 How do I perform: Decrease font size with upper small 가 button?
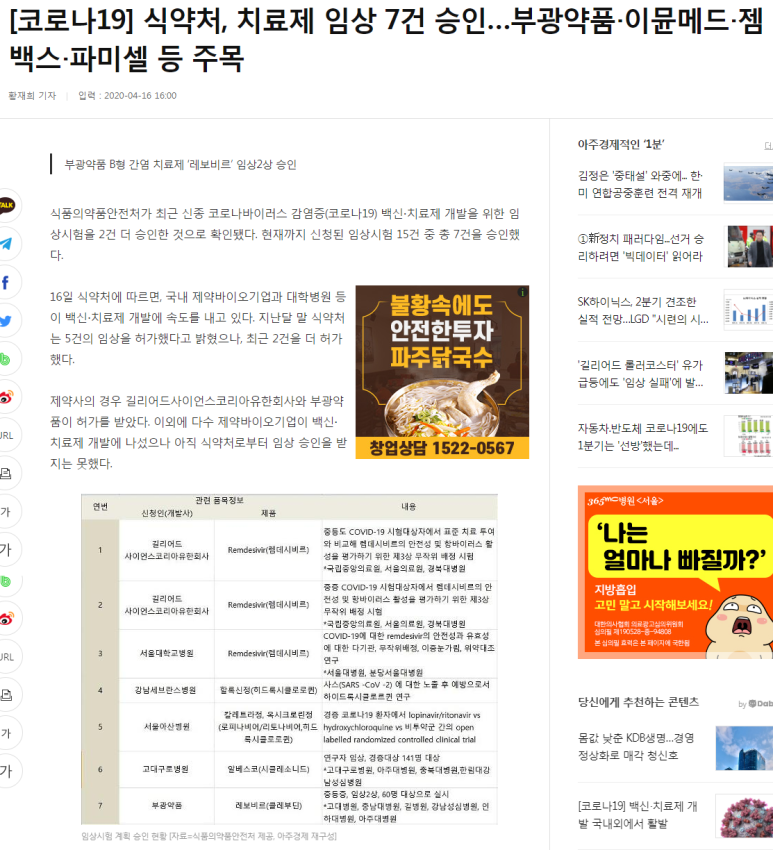[x=5, y=511]
